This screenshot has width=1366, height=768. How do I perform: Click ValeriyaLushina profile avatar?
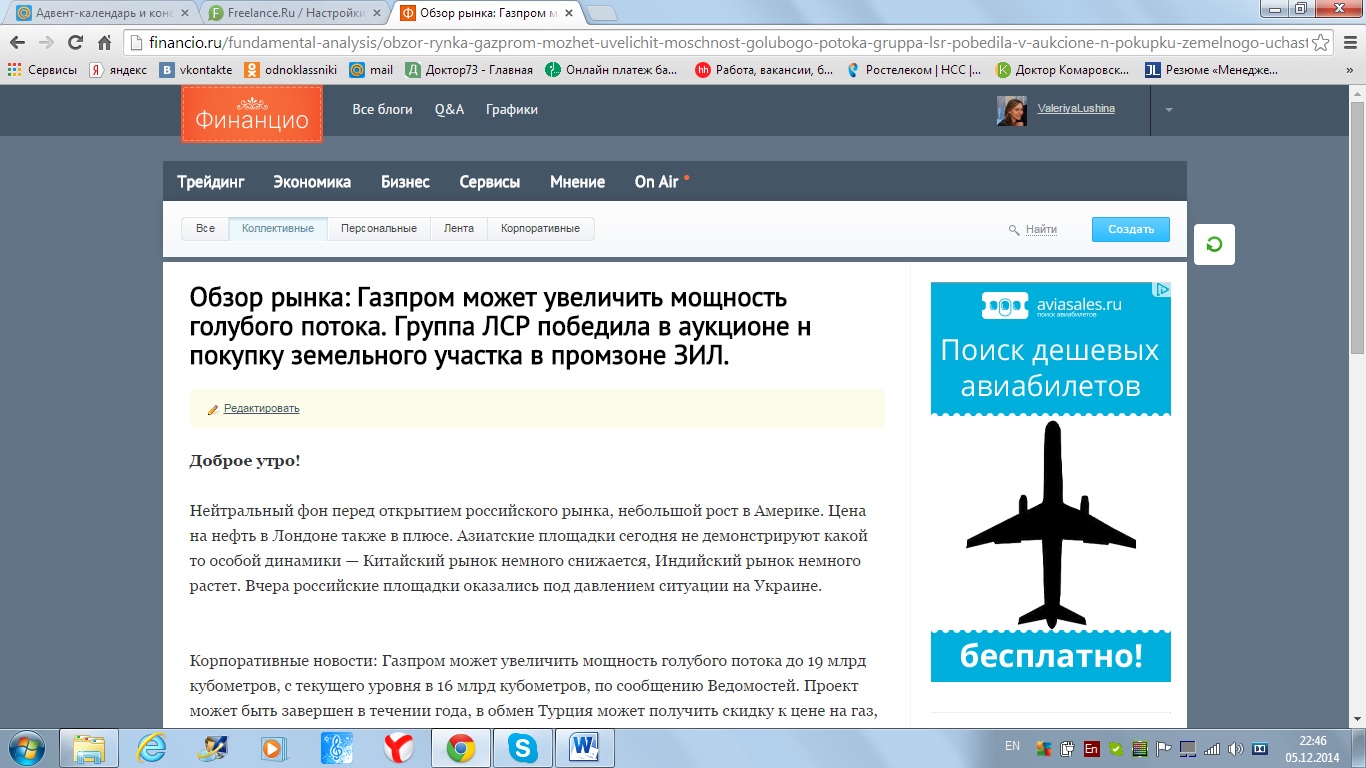(1012, 110)
